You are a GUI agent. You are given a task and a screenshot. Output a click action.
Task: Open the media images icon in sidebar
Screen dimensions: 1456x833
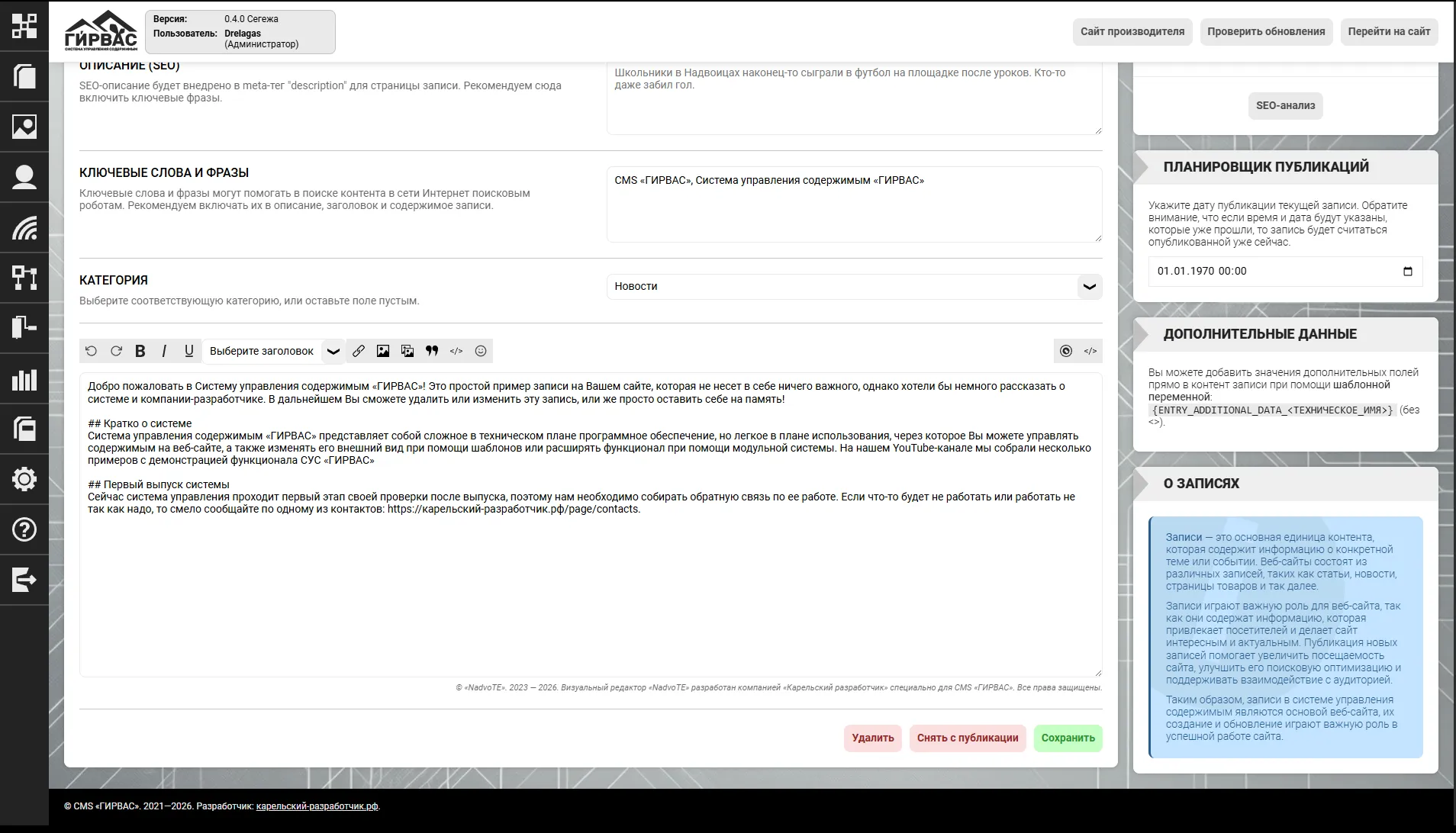(24, 127)
